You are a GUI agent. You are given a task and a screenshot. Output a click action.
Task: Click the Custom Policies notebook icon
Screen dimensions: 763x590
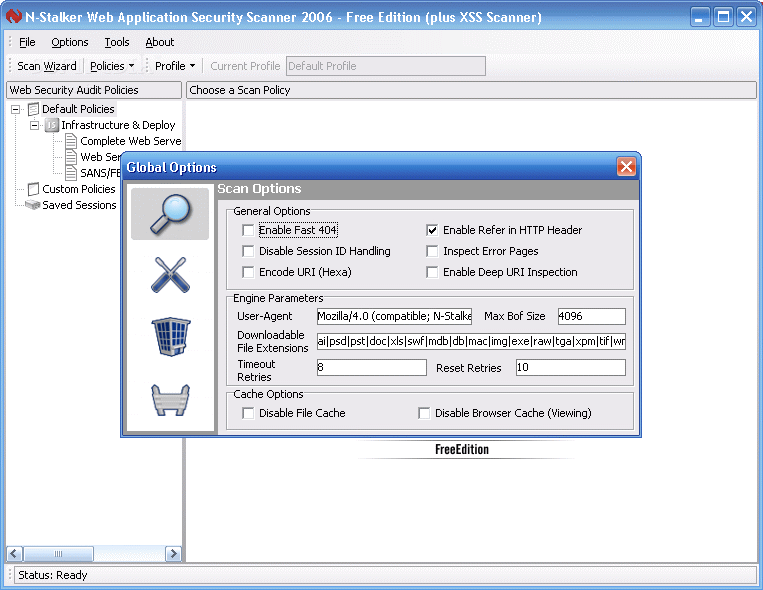[x=33, y=189]
